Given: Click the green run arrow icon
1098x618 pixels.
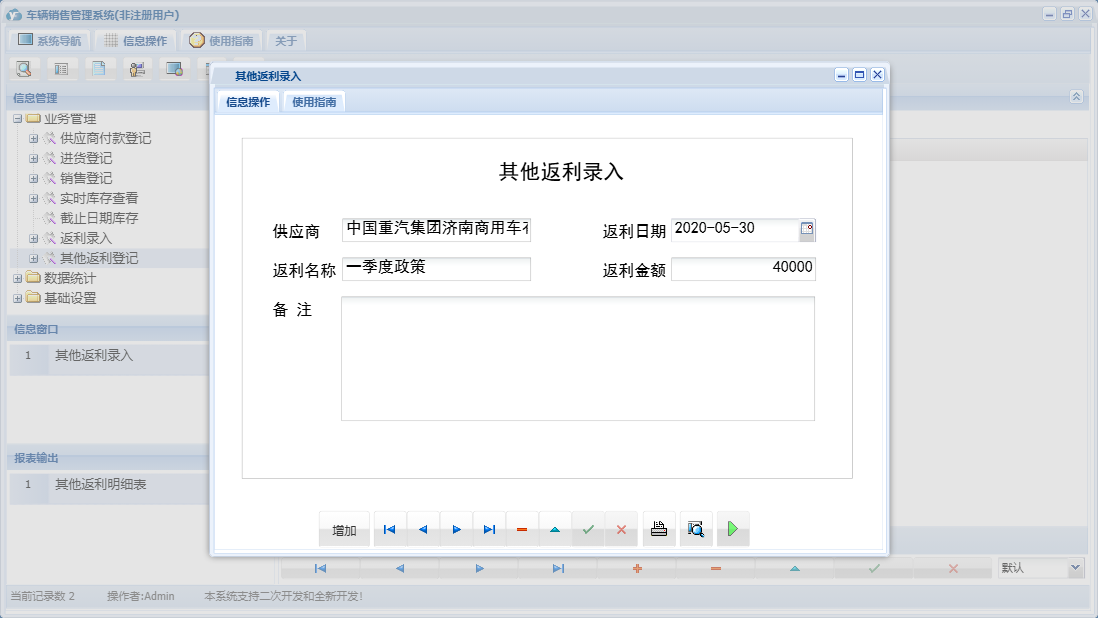Looking at the screenshot, I should (x=732, y=529).
